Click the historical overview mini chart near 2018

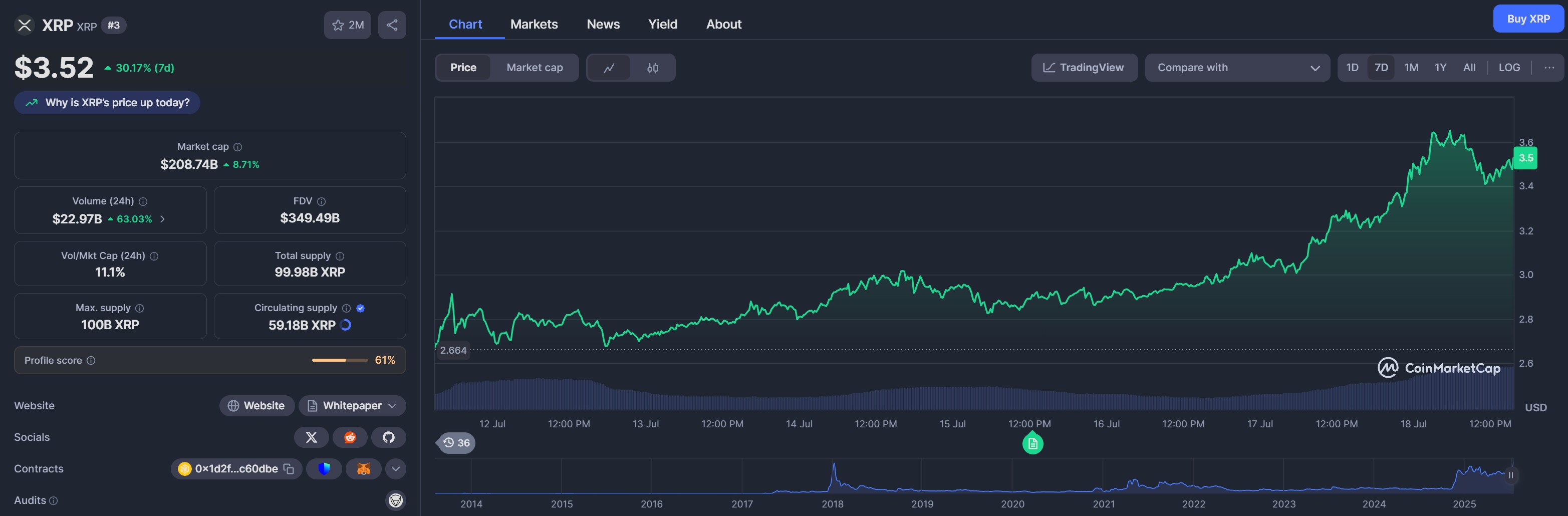coord(833,478)
